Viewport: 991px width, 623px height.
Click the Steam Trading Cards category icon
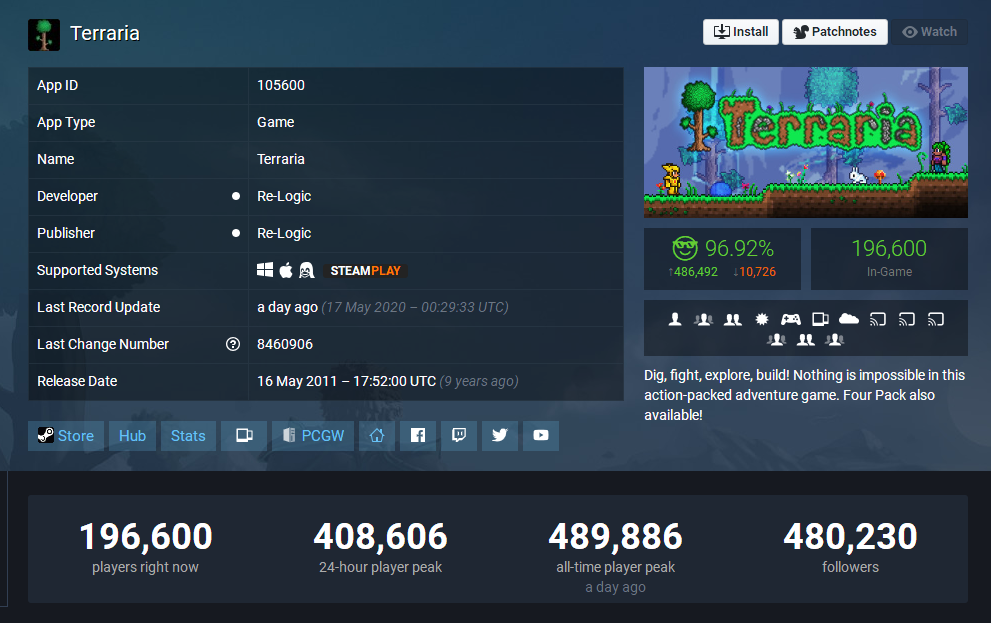coord(820,319)
